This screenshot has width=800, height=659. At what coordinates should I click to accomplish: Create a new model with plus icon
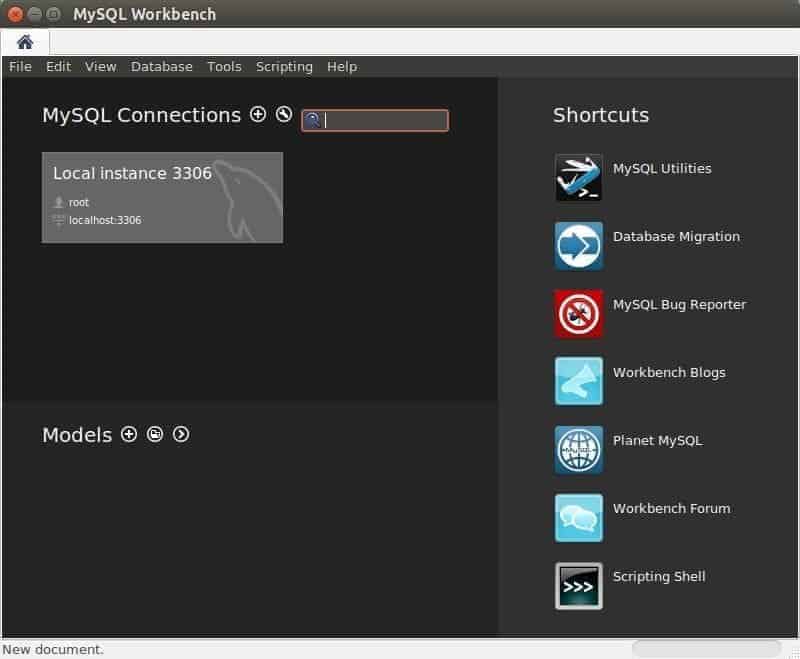click(129, 434)
